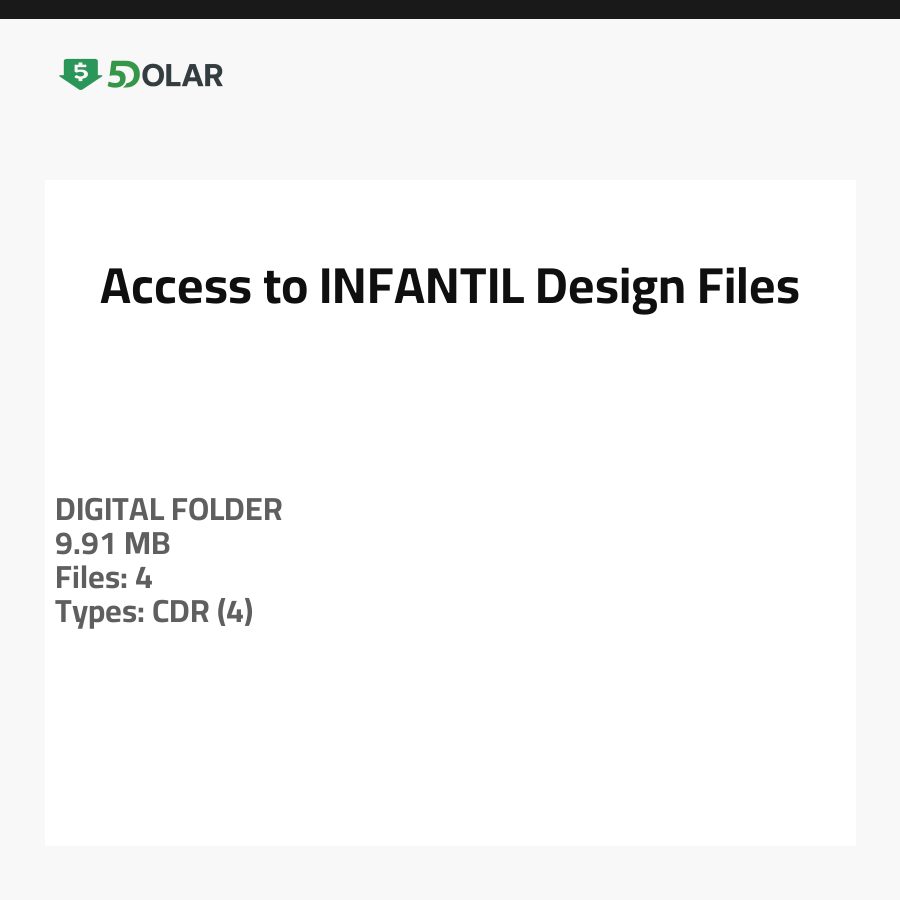Click the "(4)" count after CDR
The image size is (900, 900).
coord(232,612)
